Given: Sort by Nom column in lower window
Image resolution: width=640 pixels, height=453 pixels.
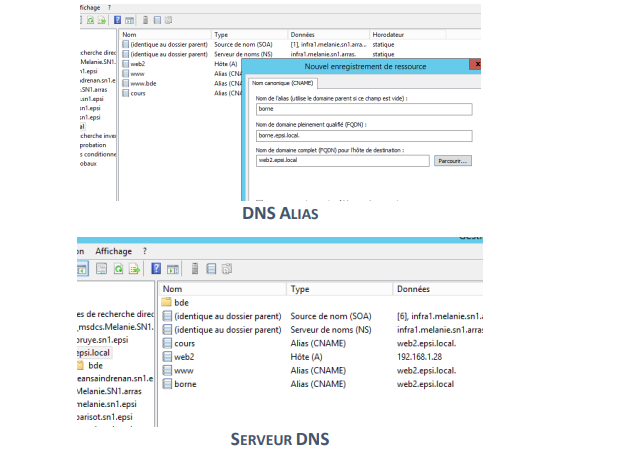Looking at the screenshot, I should pyautogui.click(x=222, y=289).
